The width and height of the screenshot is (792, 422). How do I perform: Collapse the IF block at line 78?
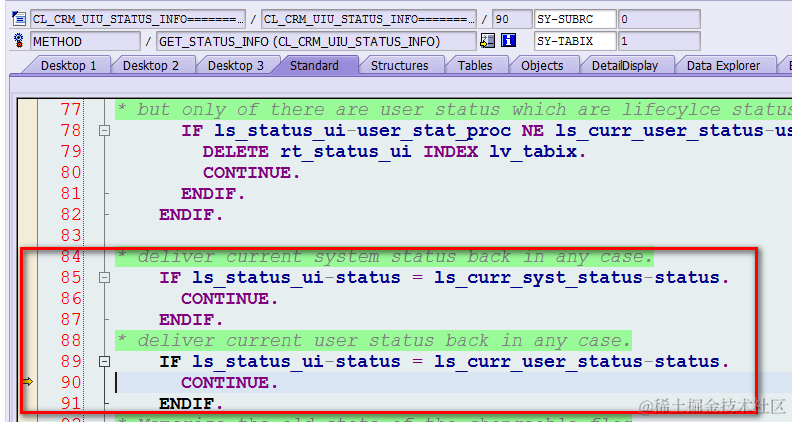(104, 131)
